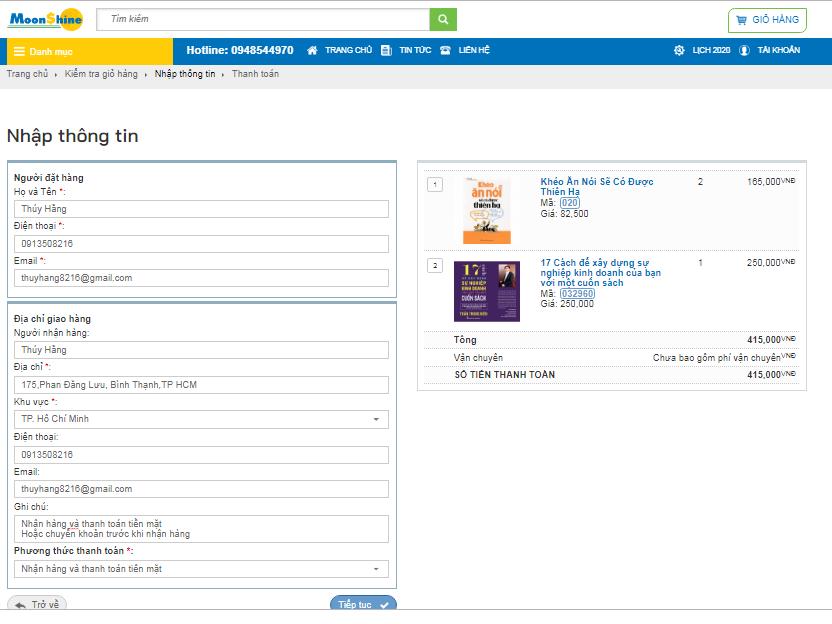Click the Ghi chú notes textarea
This screenshot has width=832, height=624.
pos(201,528)
